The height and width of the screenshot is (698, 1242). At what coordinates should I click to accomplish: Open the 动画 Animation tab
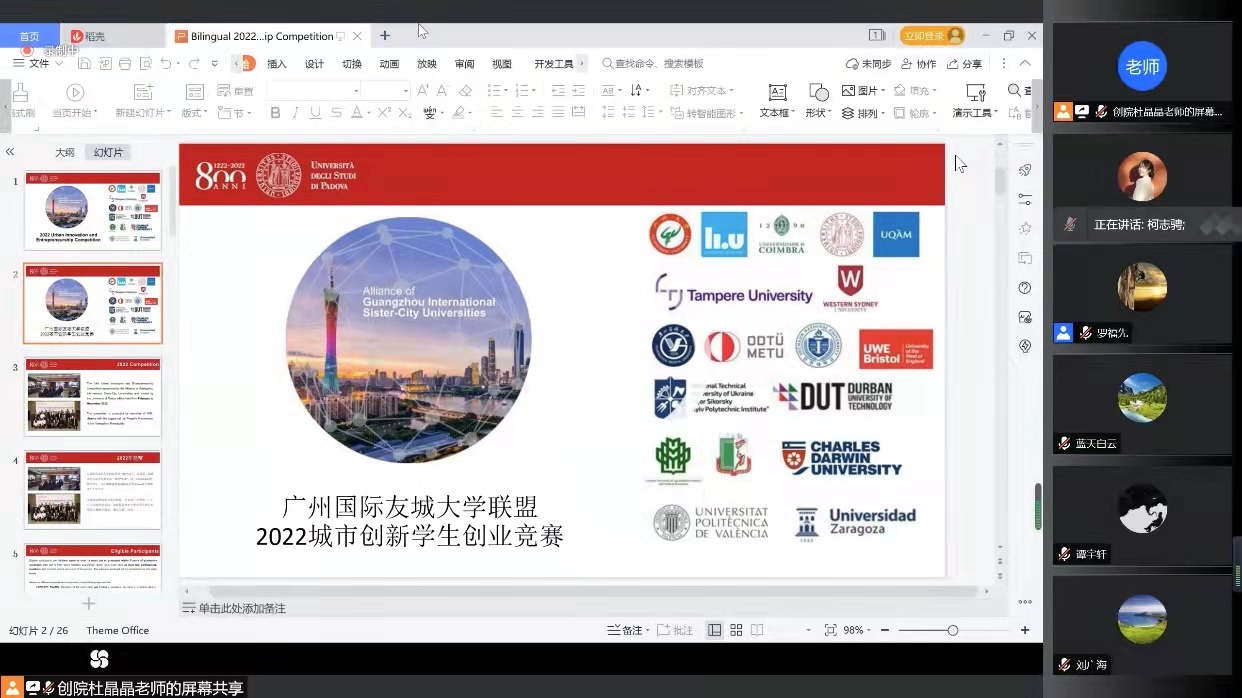(389, 64)
